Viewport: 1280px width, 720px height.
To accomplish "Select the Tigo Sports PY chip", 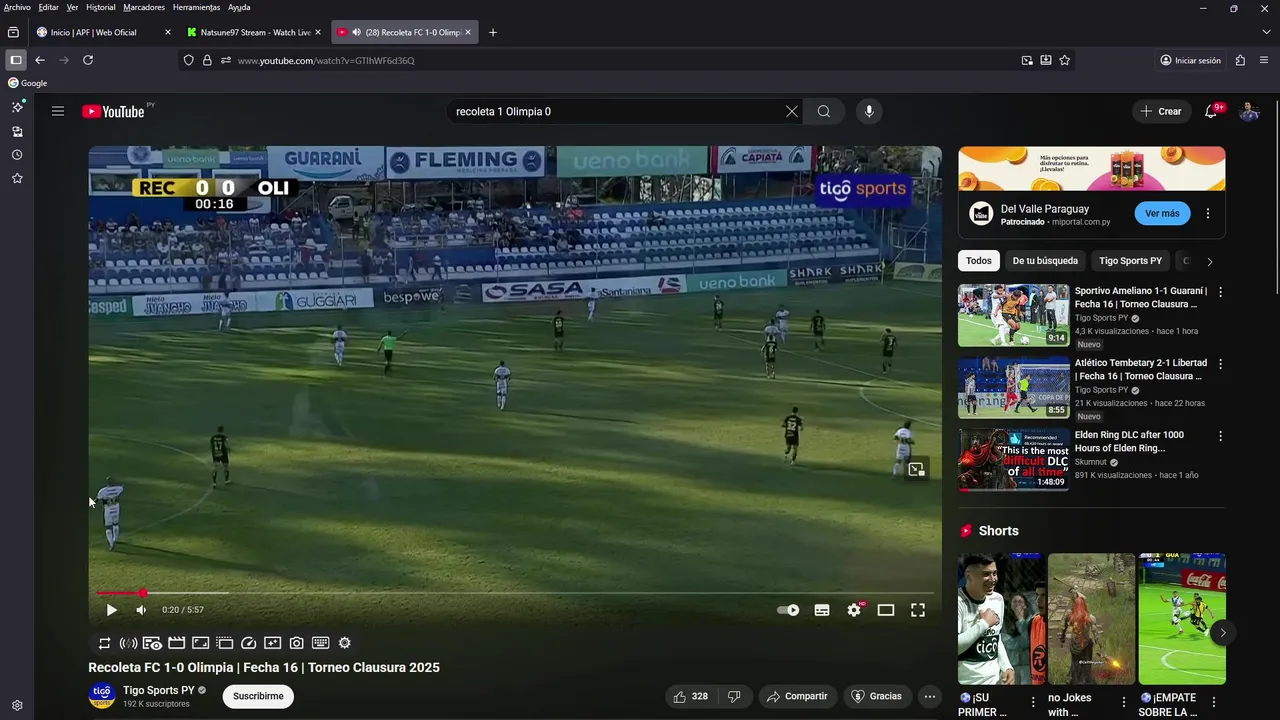I will click(1130, 261).
